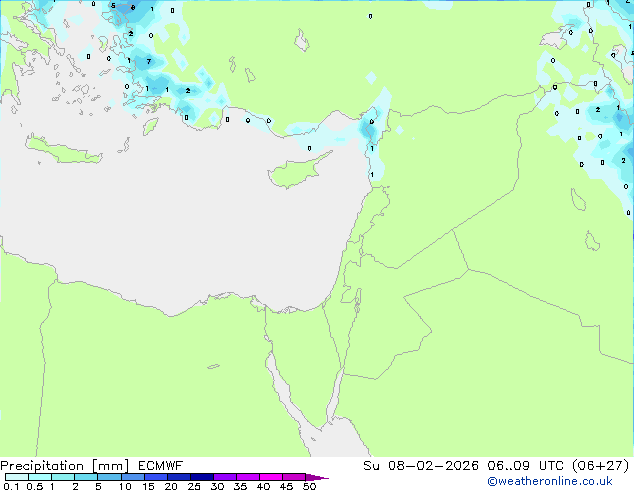This screenshot has width=634, height=490.
Task: Click the 1–2 mm legend color swatch
Action: 63,477
